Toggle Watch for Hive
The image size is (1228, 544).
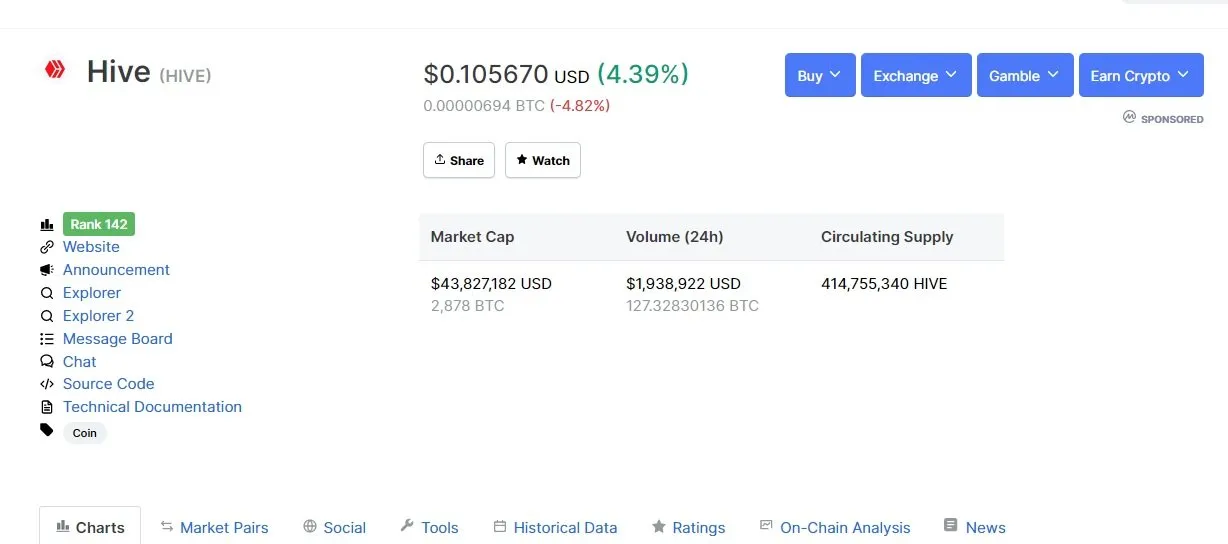pos(543,160)
